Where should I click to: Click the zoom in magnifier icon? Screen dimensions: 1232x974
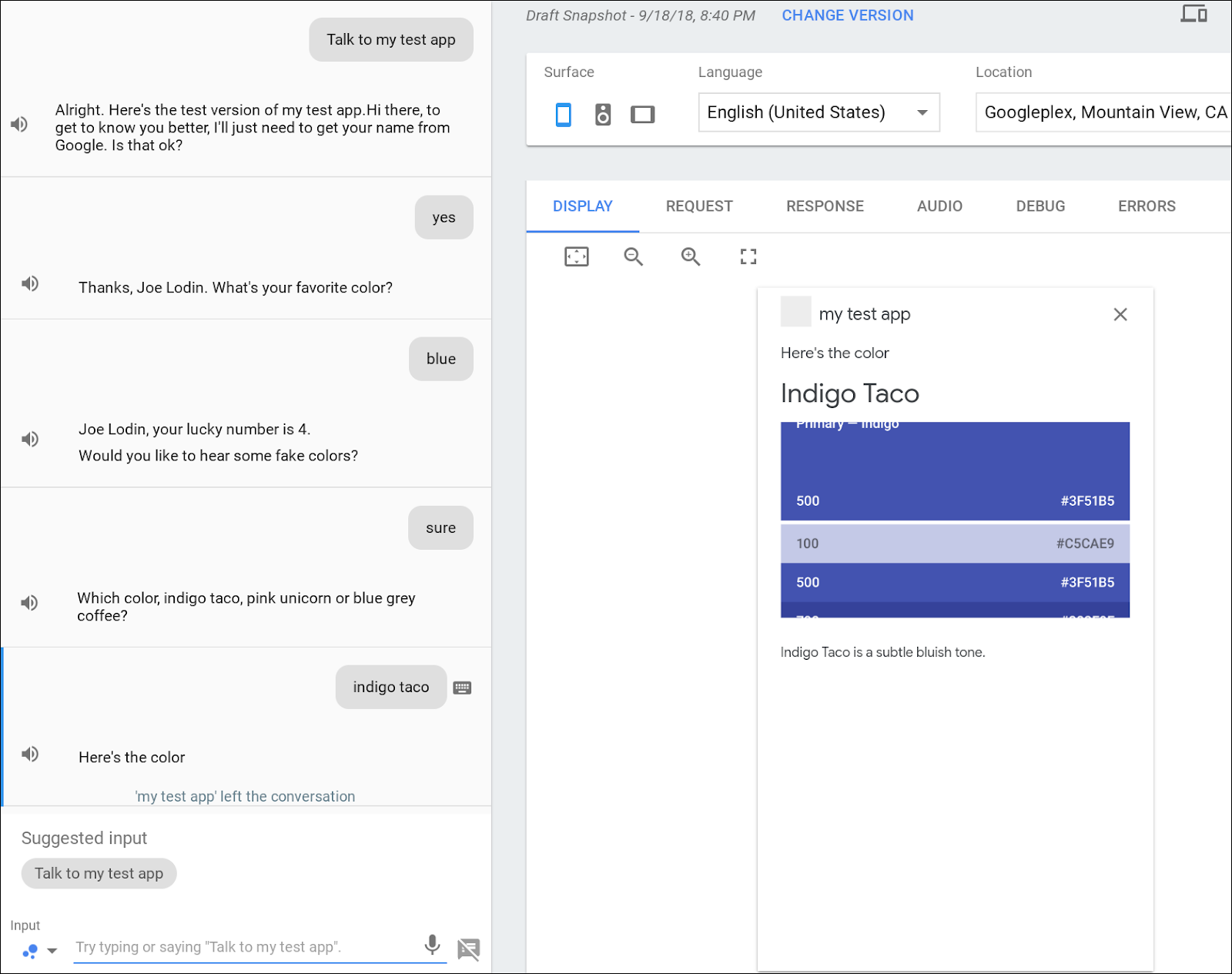point(691,256)
